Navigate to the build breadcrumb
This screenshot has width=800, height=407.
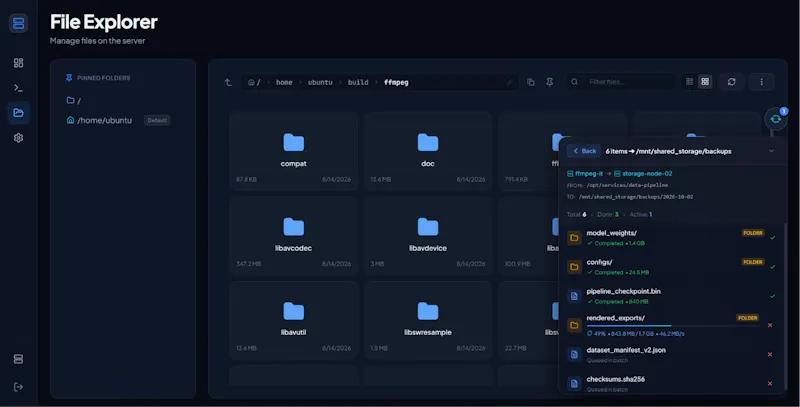click(x=358, y=82)
